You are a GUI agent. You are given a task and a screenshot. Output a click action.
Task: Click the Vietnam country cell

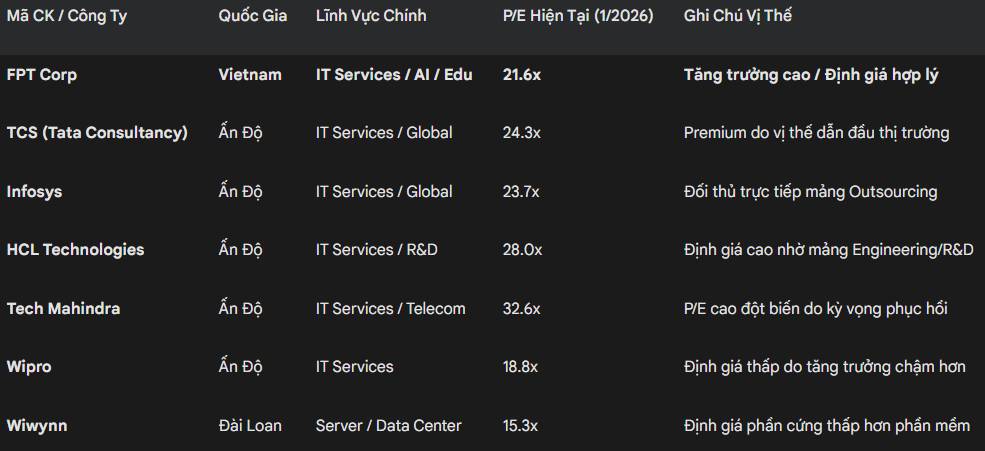click(250, 75)
